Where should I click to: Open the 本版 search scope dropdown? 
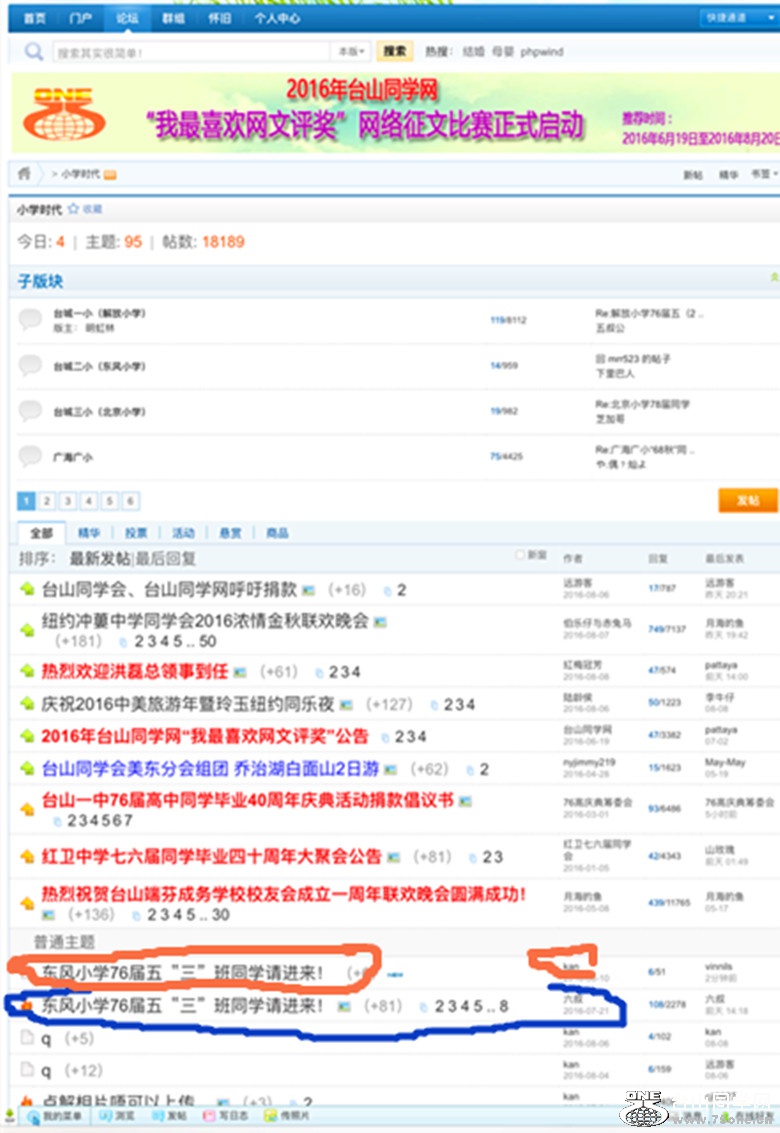click(350, 51)
